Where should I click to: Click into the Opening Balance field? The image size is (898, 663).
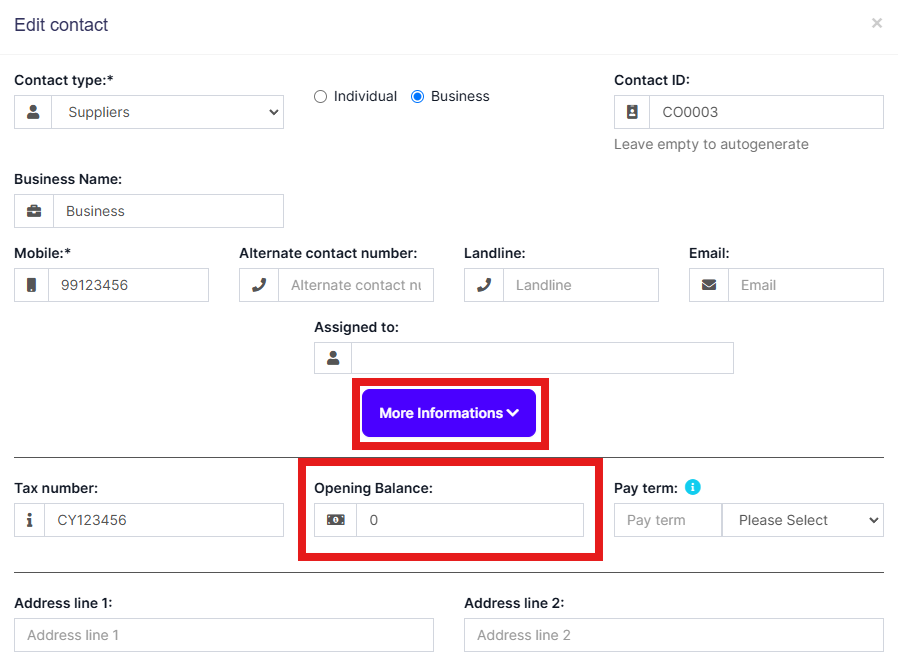469,520
